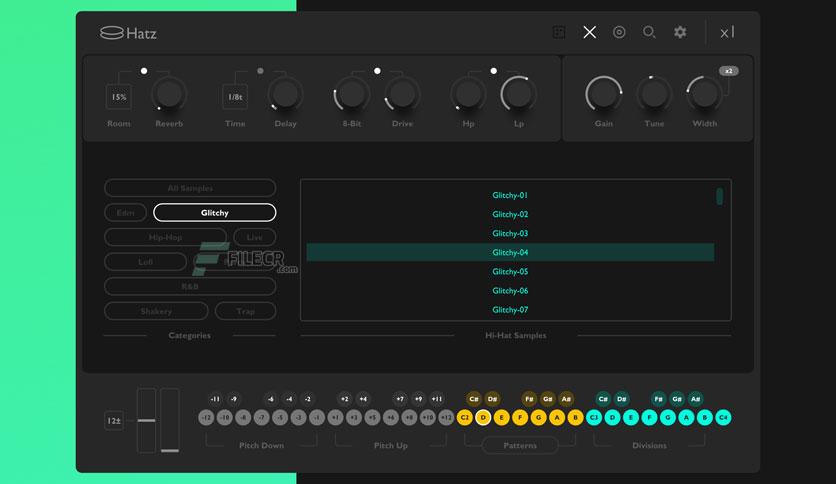The width and height of the screenshot is (836, 484).
Task: Click the magnifier search icon
Action: 649,32
